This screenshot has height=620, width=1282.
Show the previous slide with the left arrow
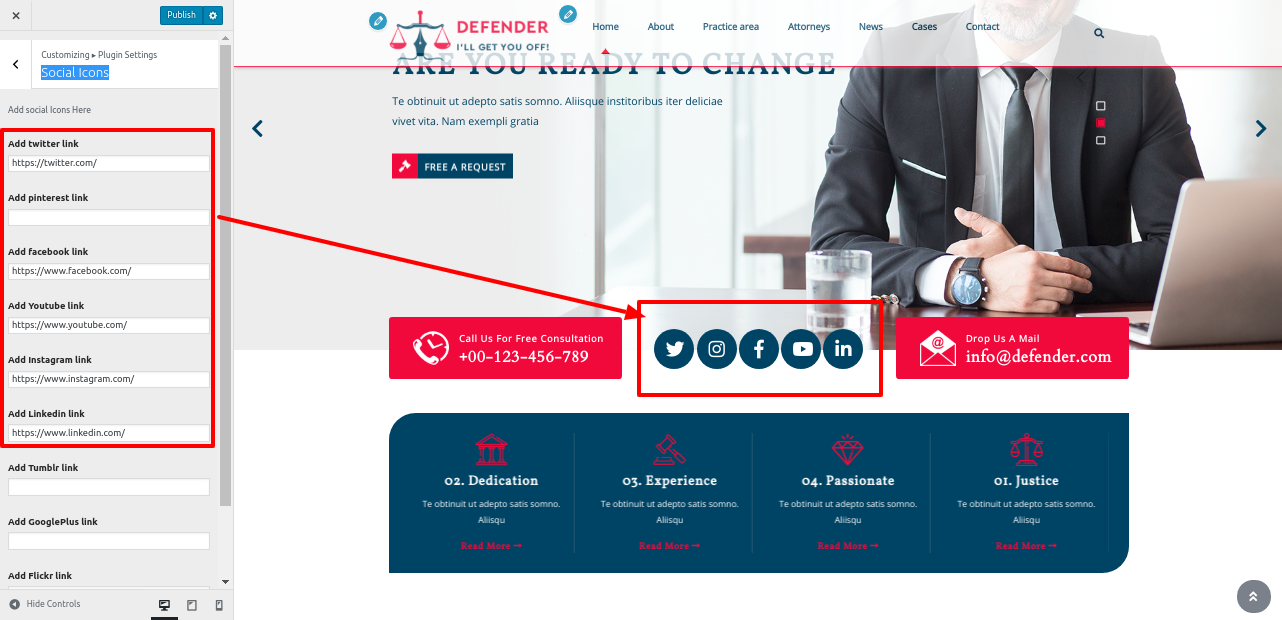tap(257, 128)
